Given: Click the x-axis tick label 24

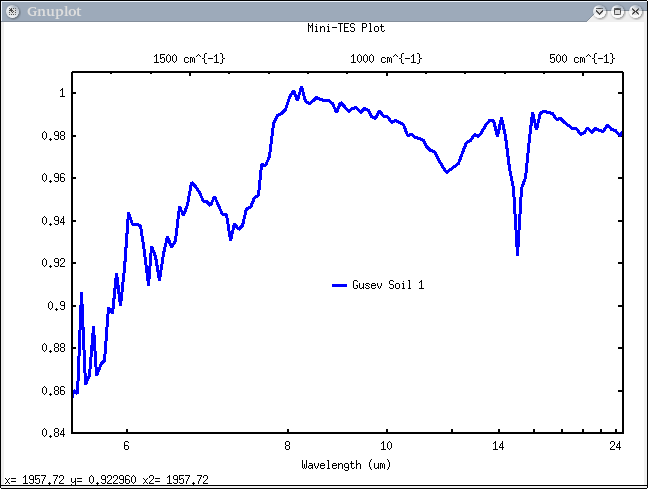Looking at the screenshot, I should coord(615,446).
